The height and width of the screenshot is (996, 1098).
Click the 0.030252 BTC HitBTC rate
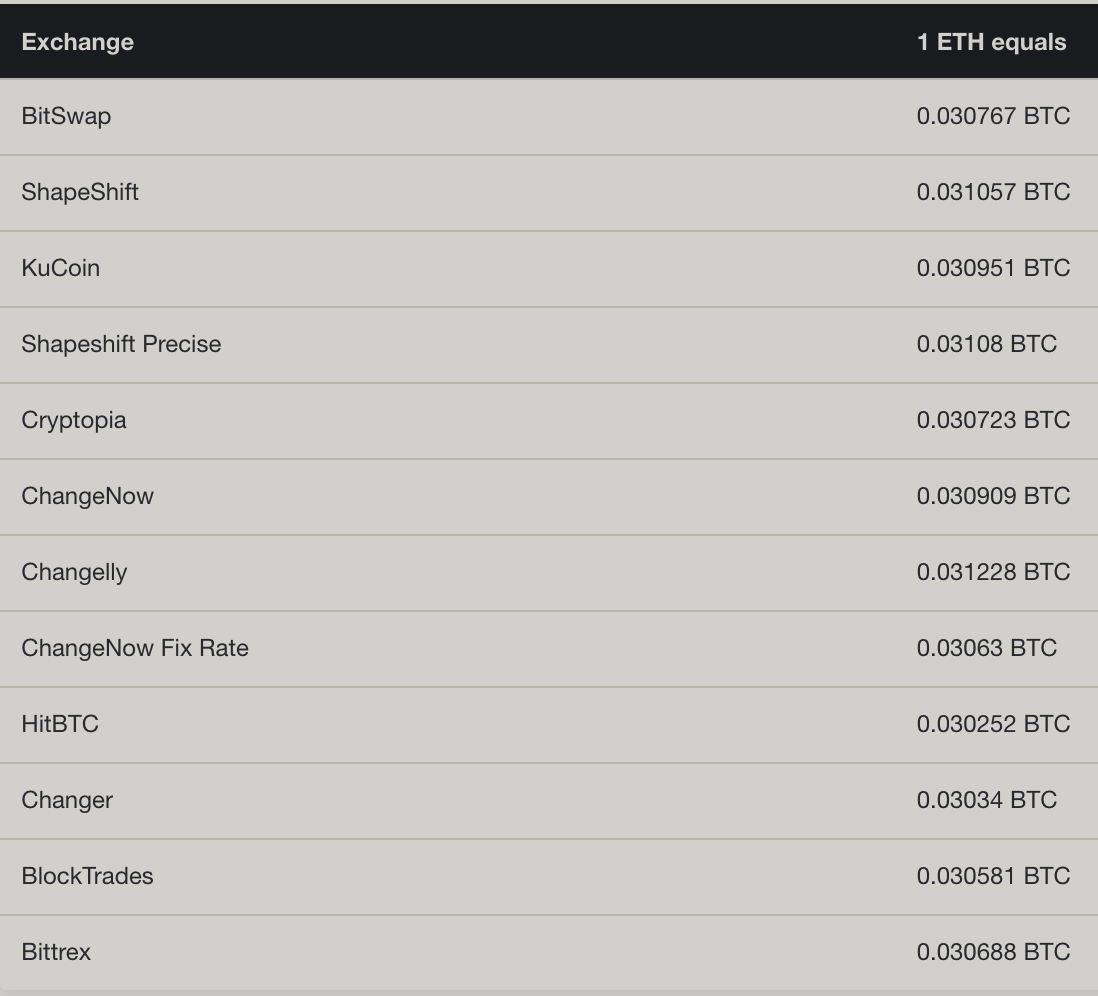[993, 724]
